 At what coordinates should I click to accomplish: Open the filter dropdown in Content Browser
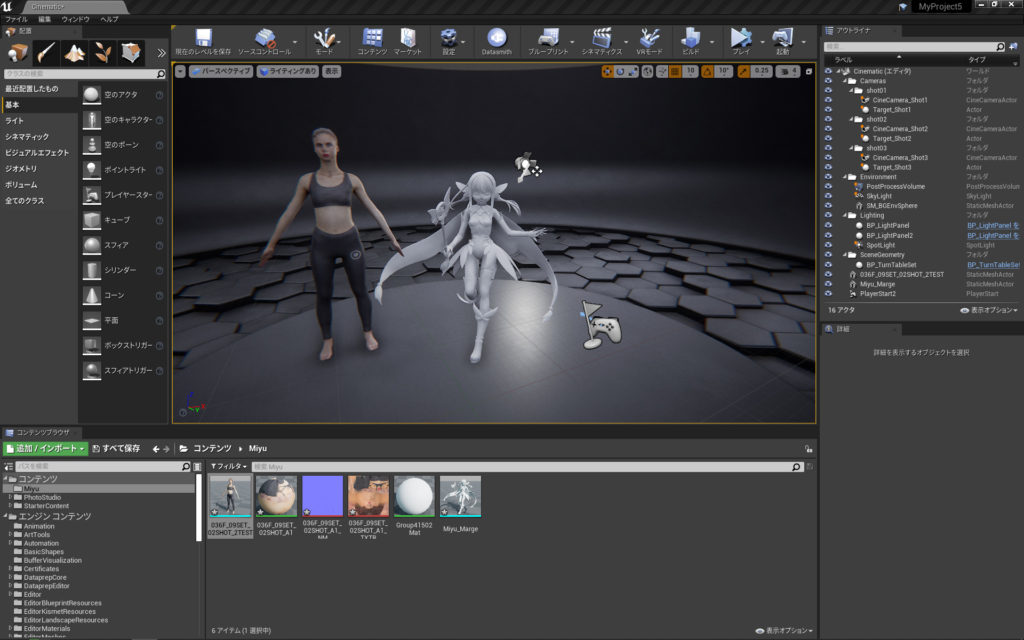pyautogui.click(x=228, y=467)
